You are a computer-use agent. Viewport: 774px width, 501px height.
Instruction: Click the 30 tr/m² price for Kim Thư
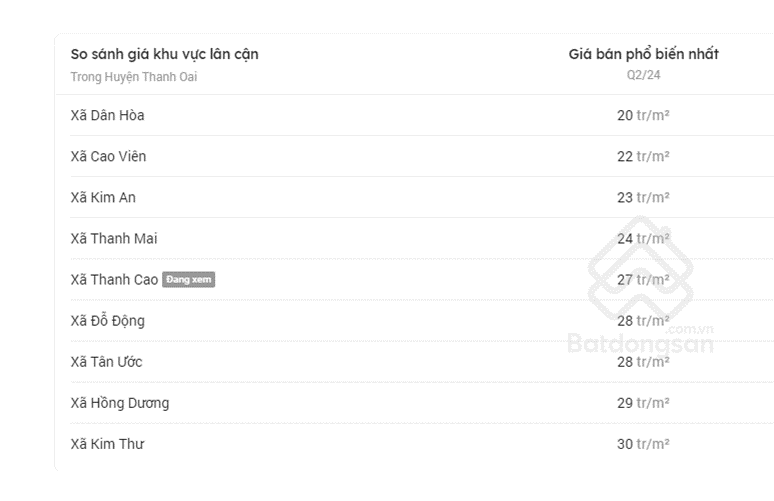[643, 444]
